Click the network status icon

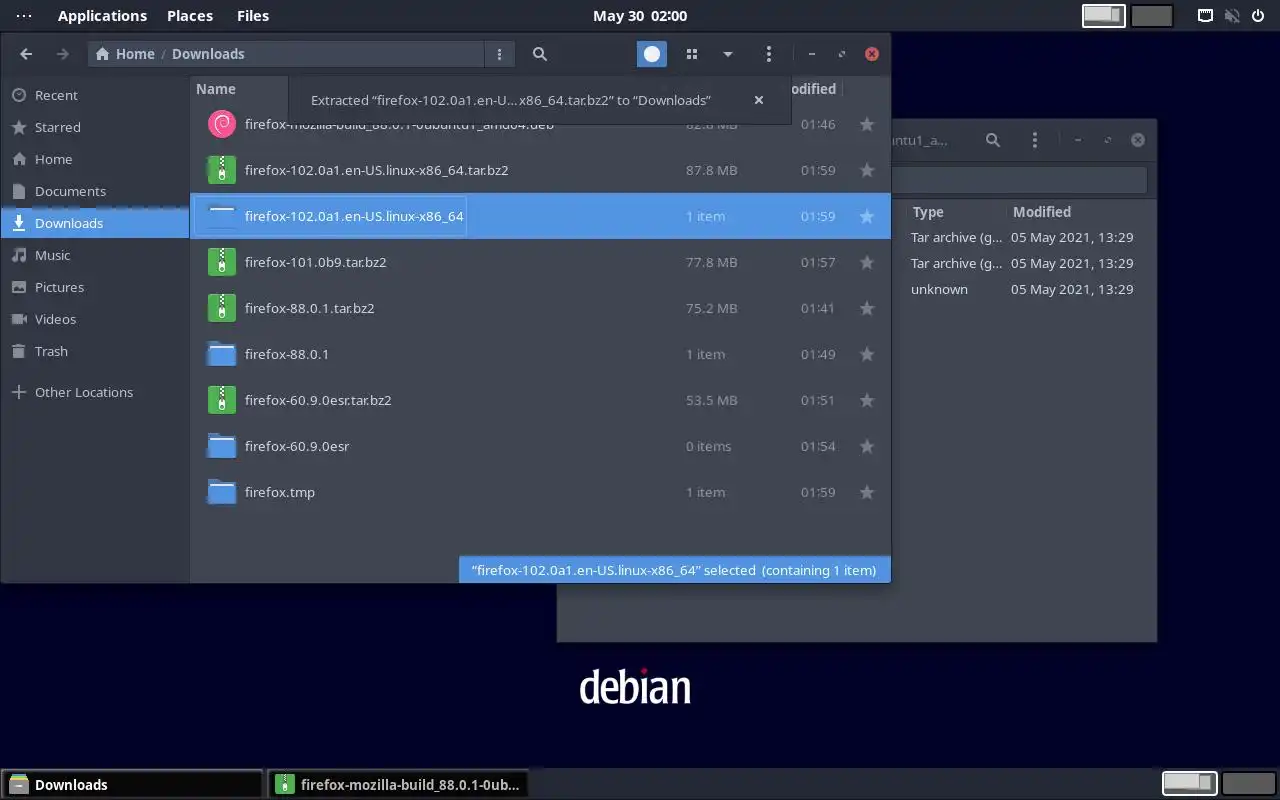[x=1206, y=16]
